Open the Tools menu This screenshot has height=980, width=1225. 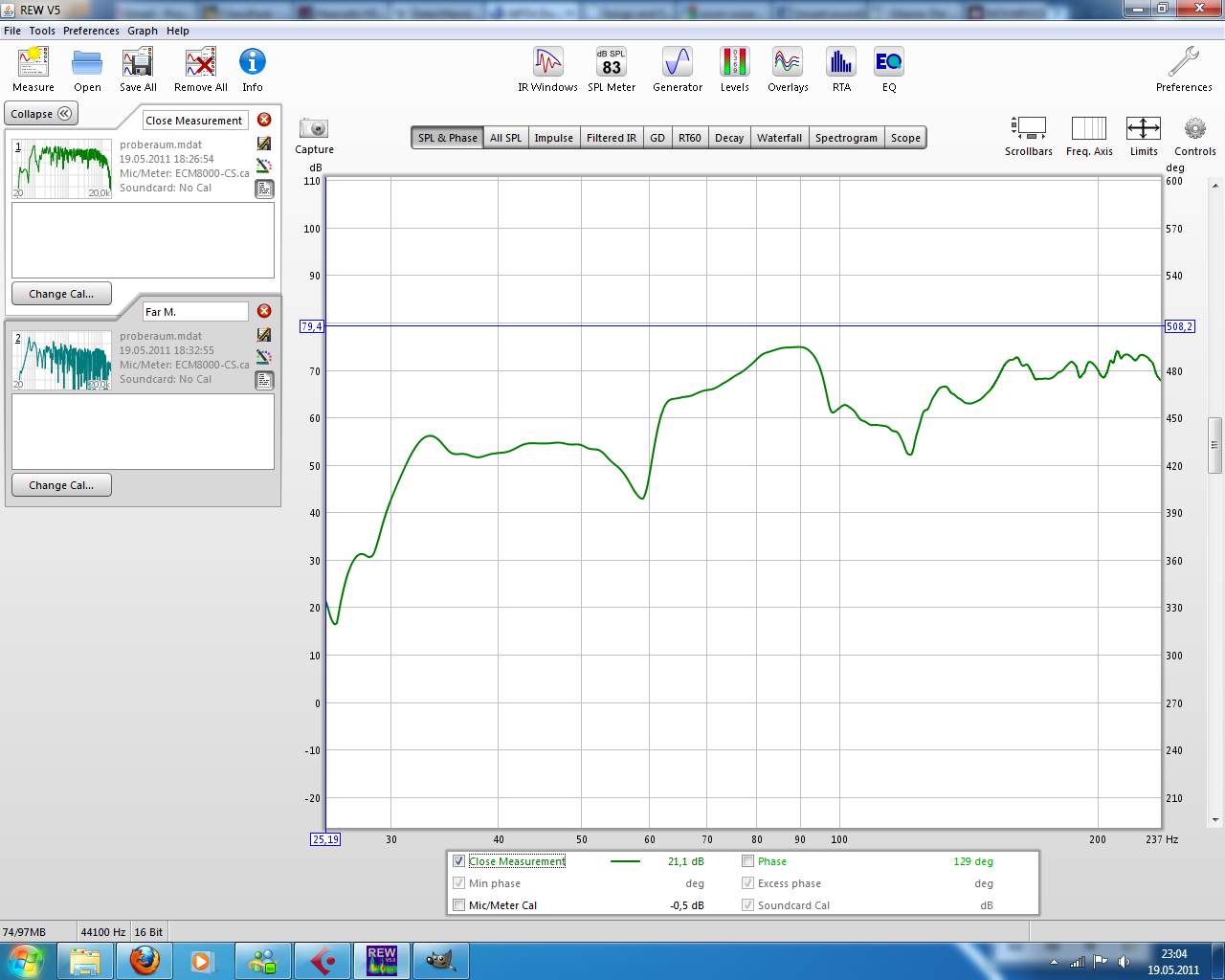(42, 31)
